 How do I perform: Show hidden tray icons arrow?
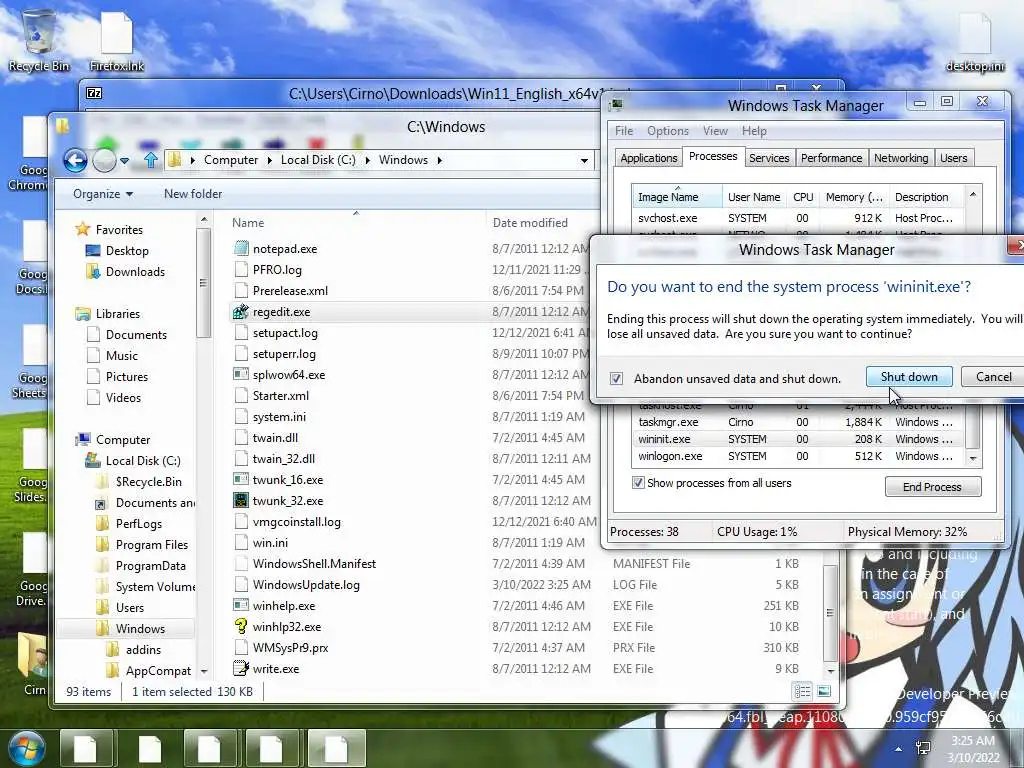click(x=899, y=749)
